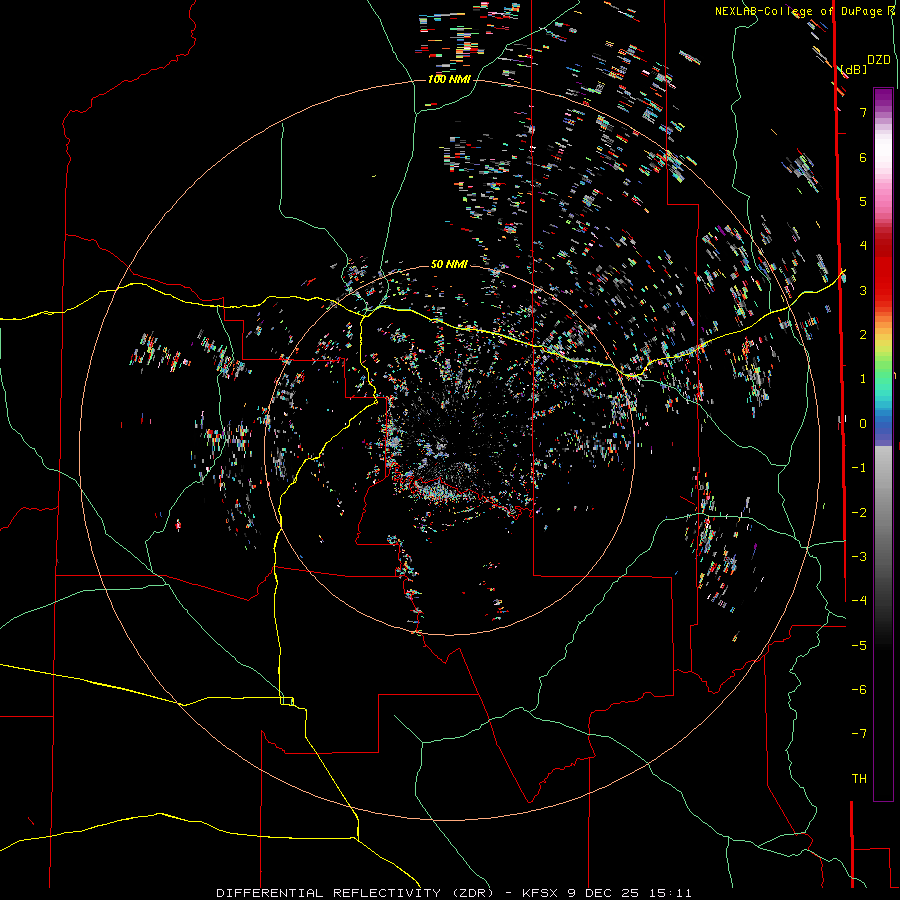Select the DZD product label
The width and height of the screenshot is (900, 900).
click(x=879, y=60)
